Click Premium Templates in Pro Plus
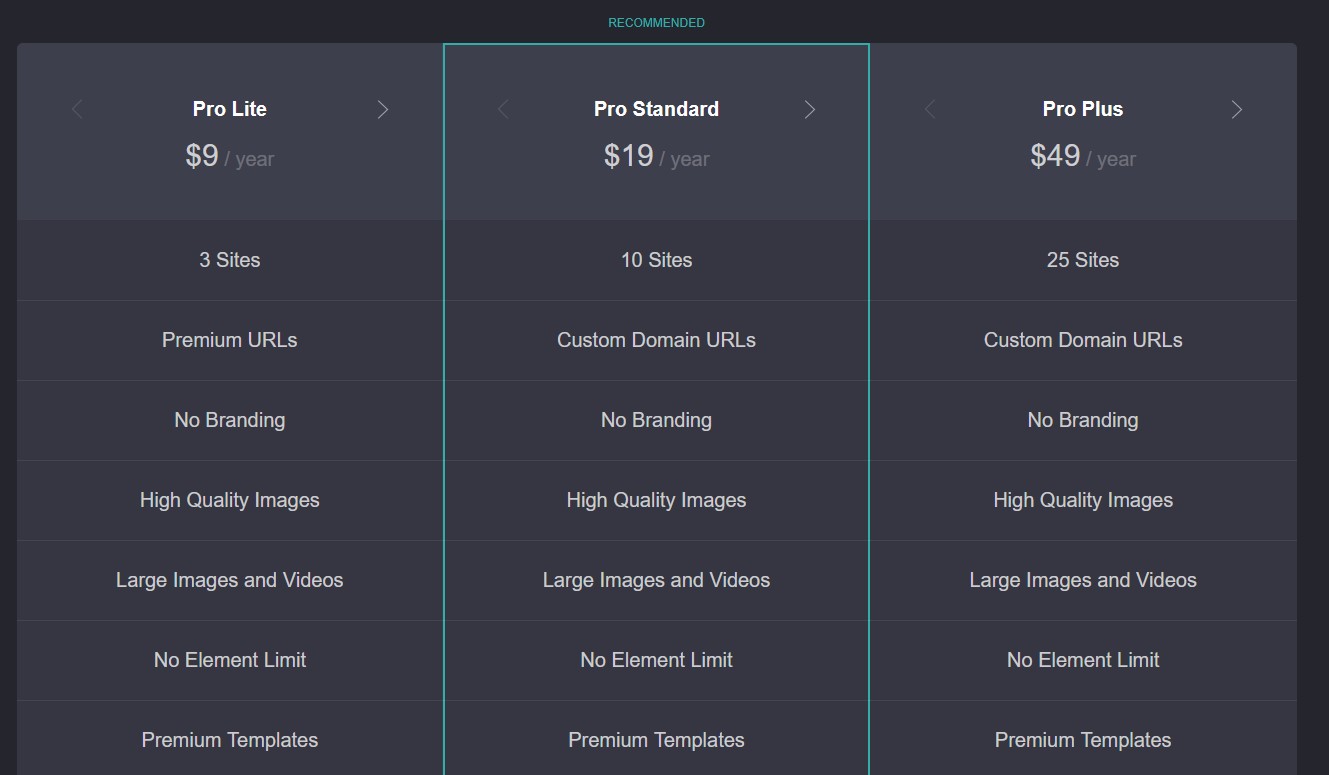1329x775 pixels. click(1083, 740)
